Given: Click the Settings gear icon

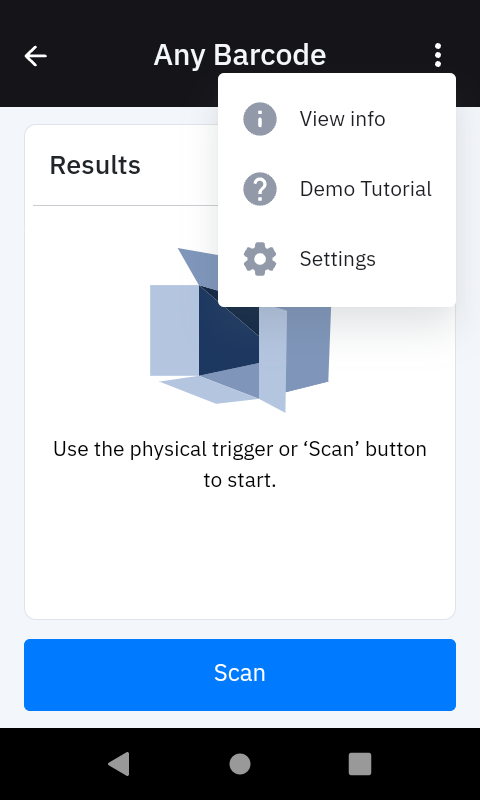Looking at the screenshot, I should point(260,259).
